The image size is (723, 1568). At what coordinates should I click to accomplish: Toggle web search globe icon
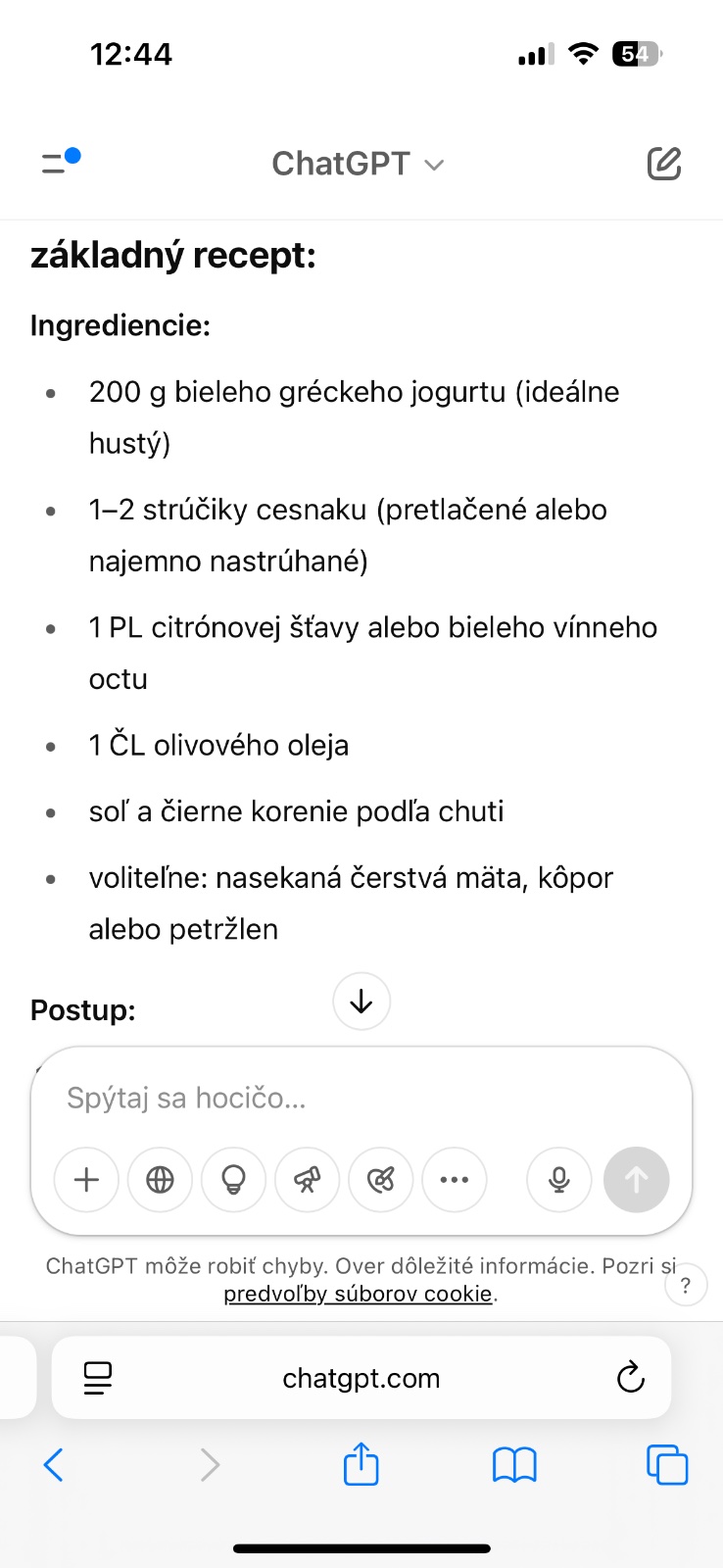pyautogui.click(x=160, y=1180)
